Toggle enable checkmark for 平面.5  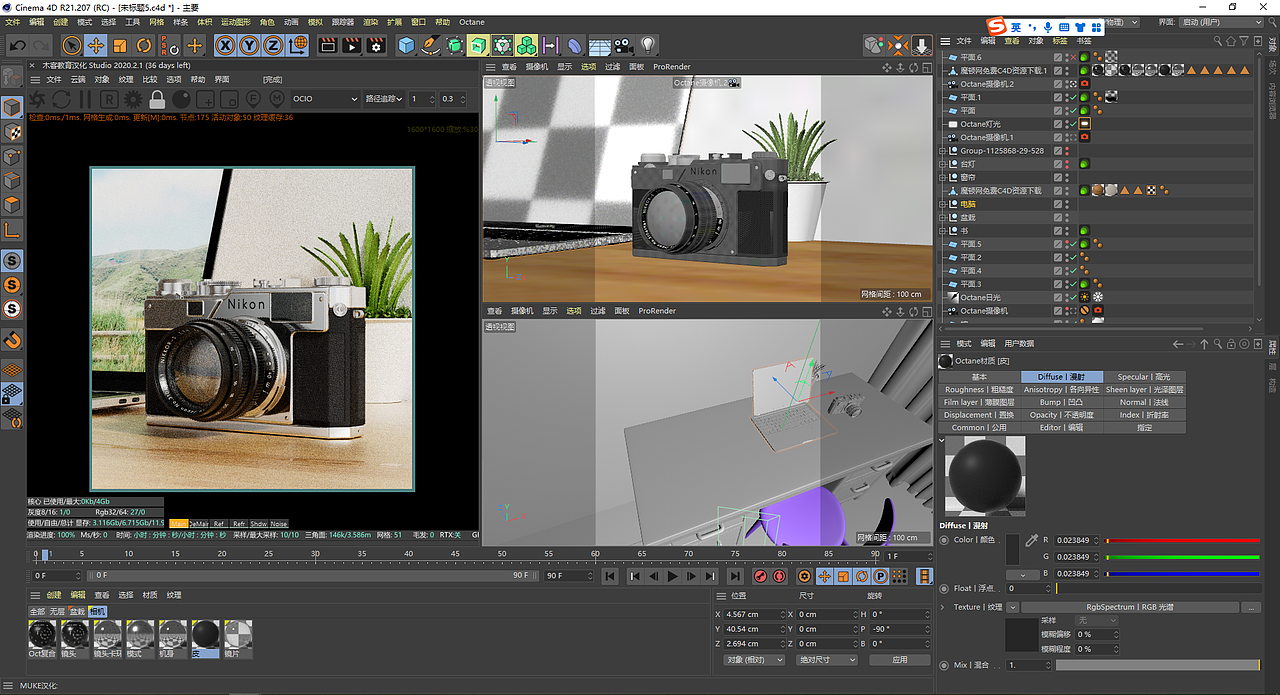point(1071,244)
